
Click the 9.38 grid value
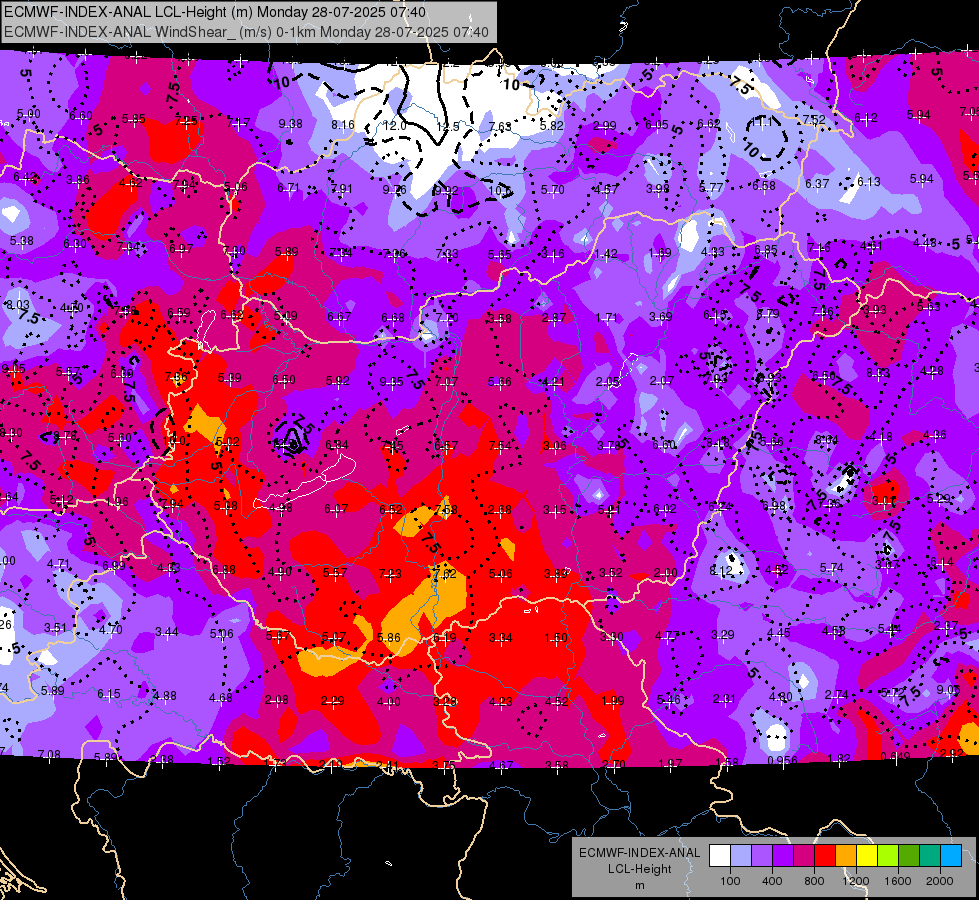pyautogui.click(x=290, y=124)
